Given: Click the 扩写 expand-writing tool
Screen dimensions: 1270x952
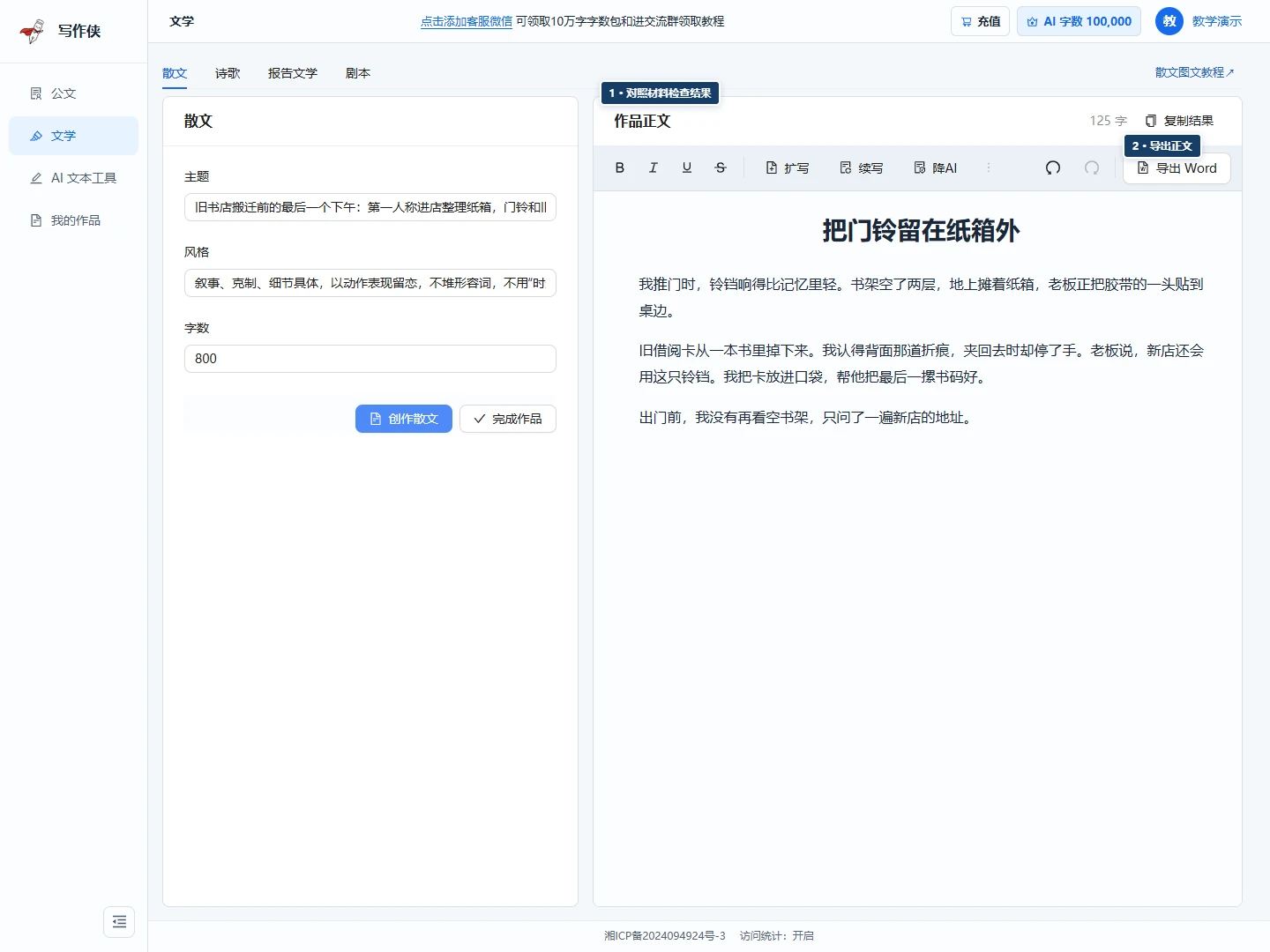Looking at the screenshot, I should point(788,167).
